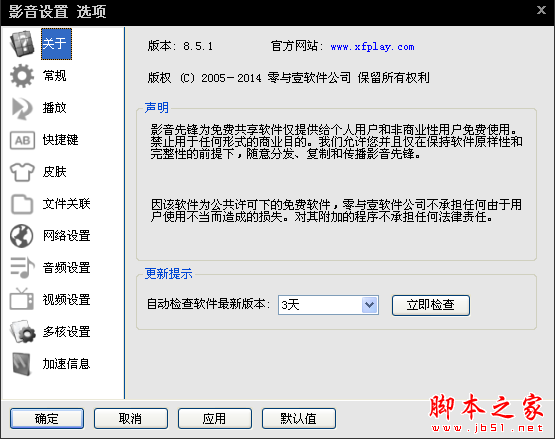555x439 pixels.
Task: Click the 官方网站 label
Action: 297,46
